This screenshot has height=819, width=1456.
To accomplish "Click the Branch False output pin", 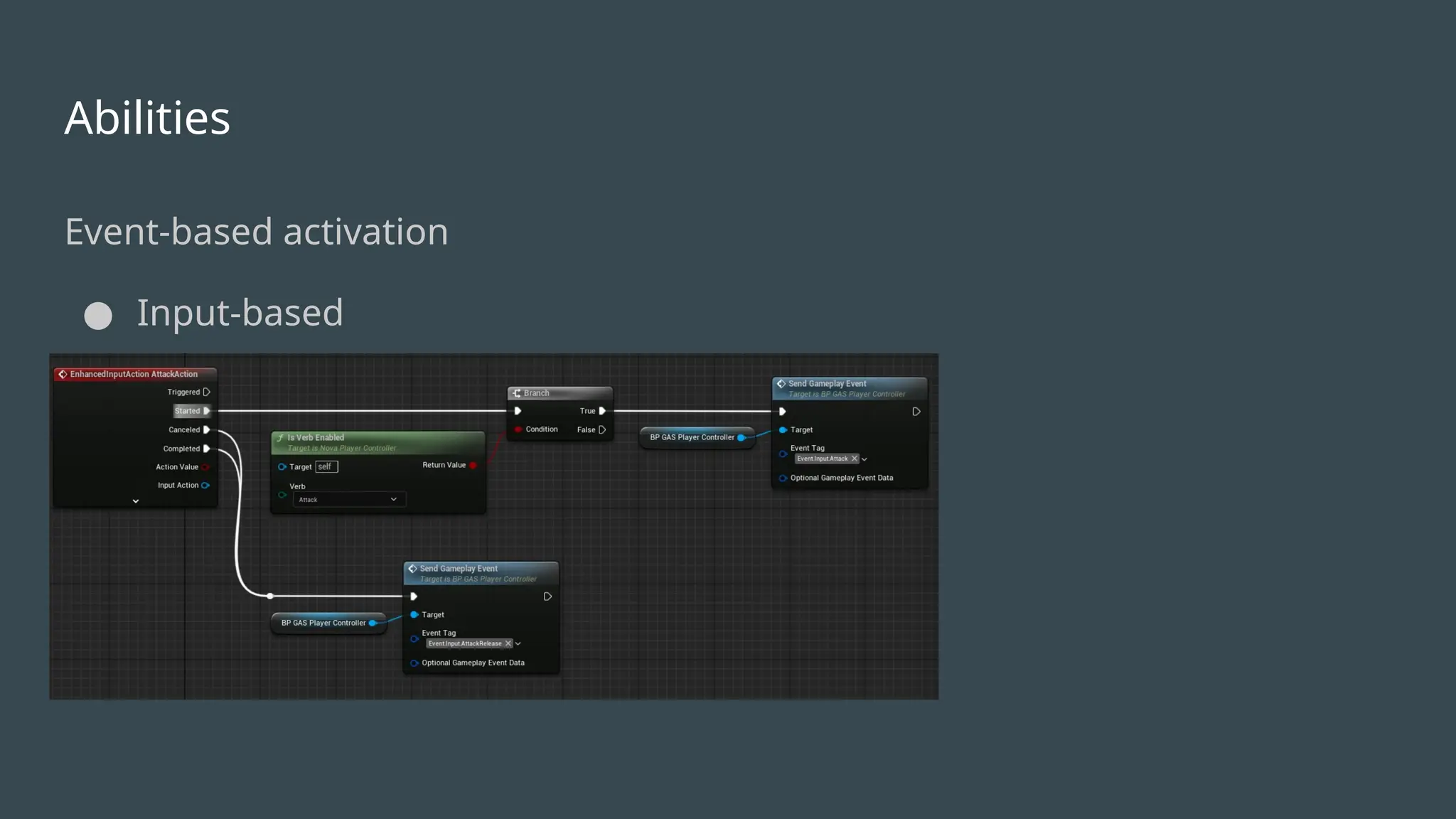I will point(602,429).
